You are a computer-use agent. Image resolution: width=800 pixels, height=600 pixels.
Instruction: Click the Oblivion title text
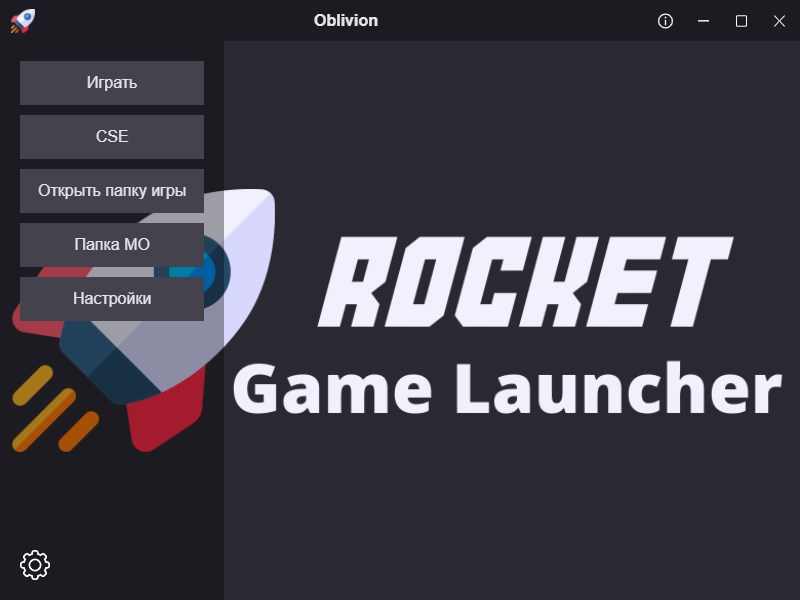click(x=346, y=20)
